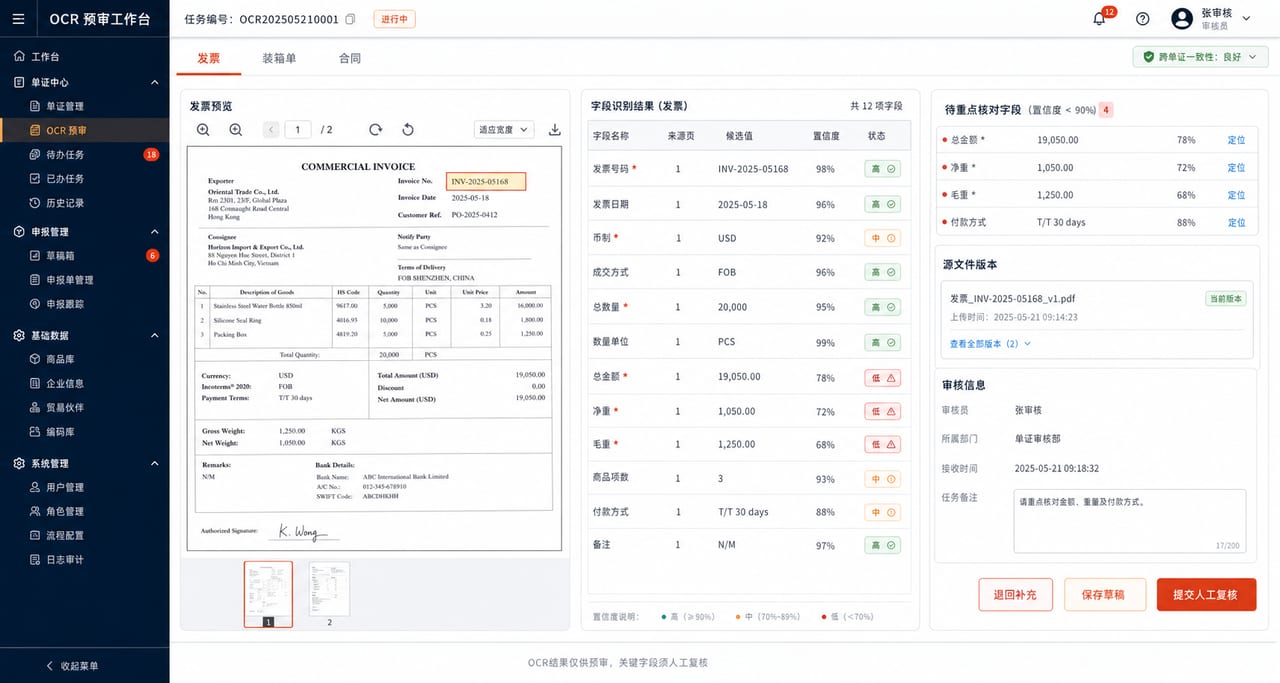Click the 待办任务 sidebar icon
This screenshot has height=683, width=1280.
[x=36, y=154]
